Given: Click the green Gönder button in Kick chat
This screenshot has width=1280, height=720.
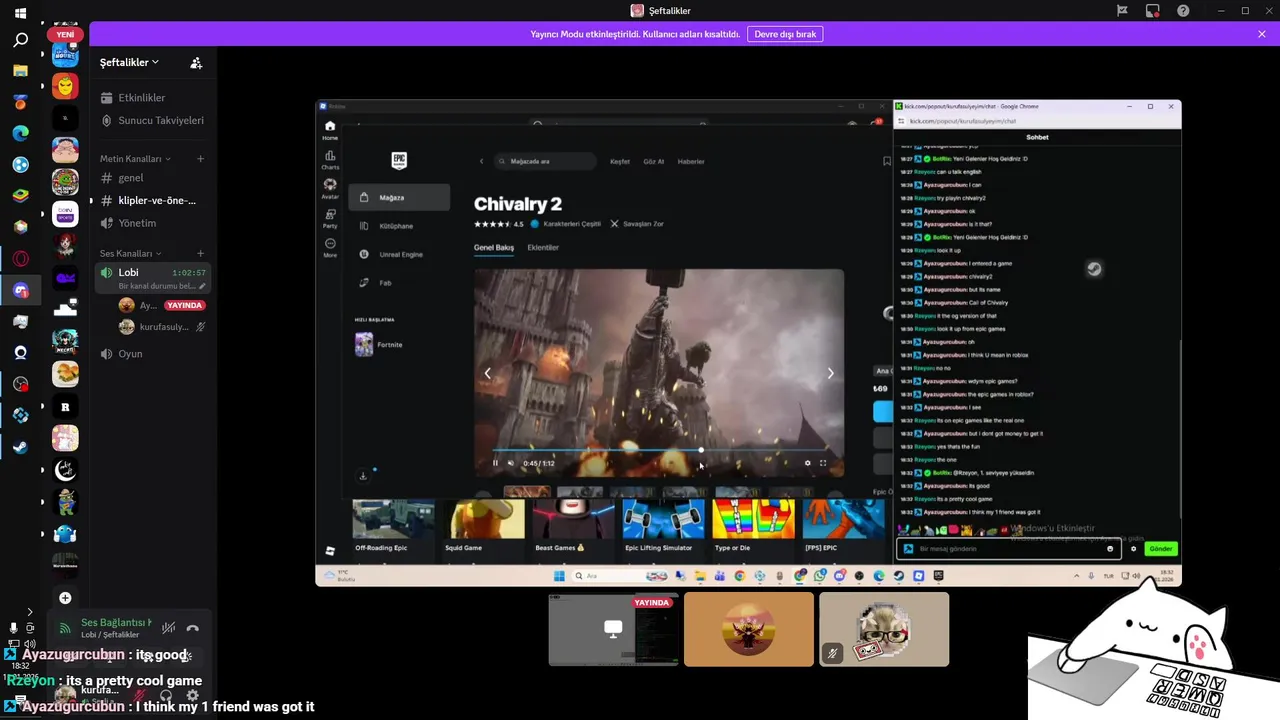Looking at the screenshot, I should (x=1160, y=548).
